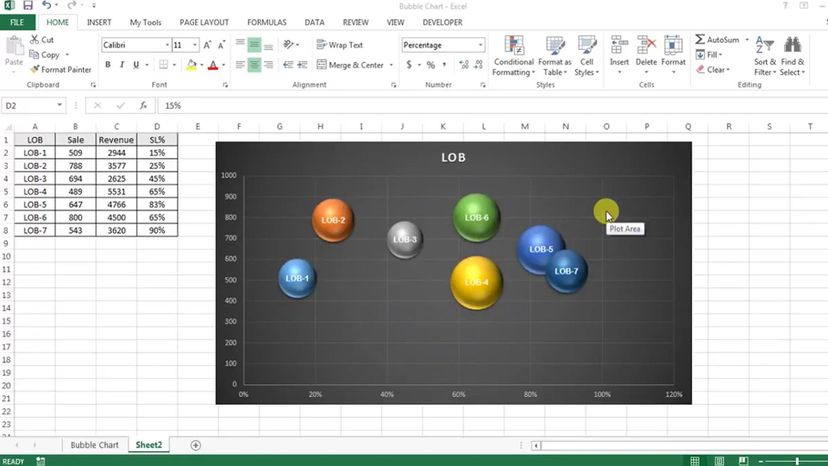This screenshot has height=466, width=828.
Task: Click AutoSum button
Action: pos(717,40)
